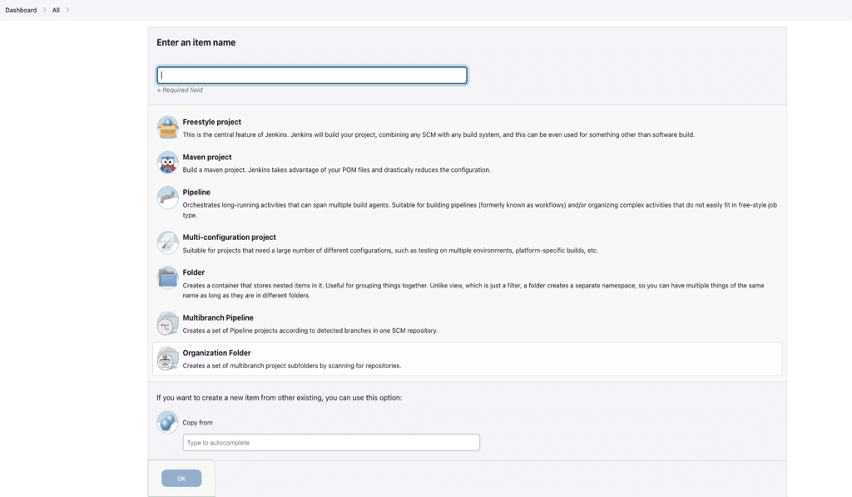The height and width of the screenshot is (497, 852).
Task: Select the Folder title
Action: point(193,272)
